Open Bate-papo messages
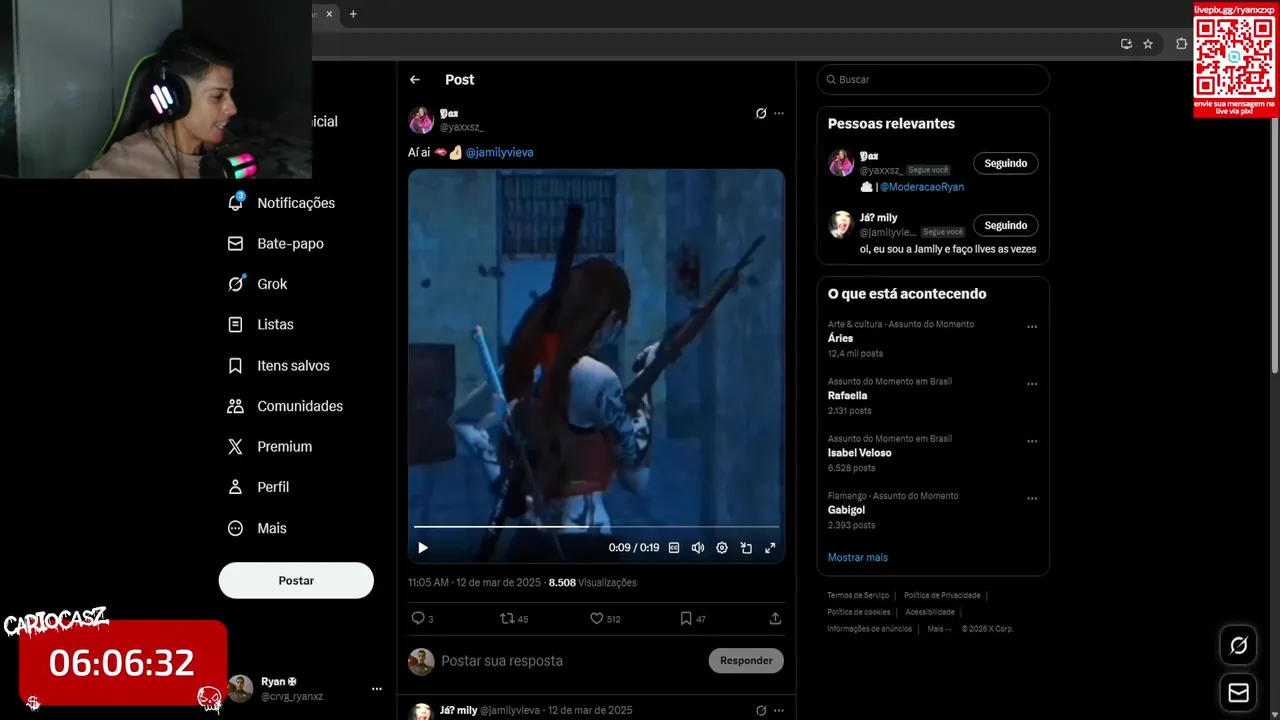The height and width of the screenshot is (720, 1280). point(276,244)
